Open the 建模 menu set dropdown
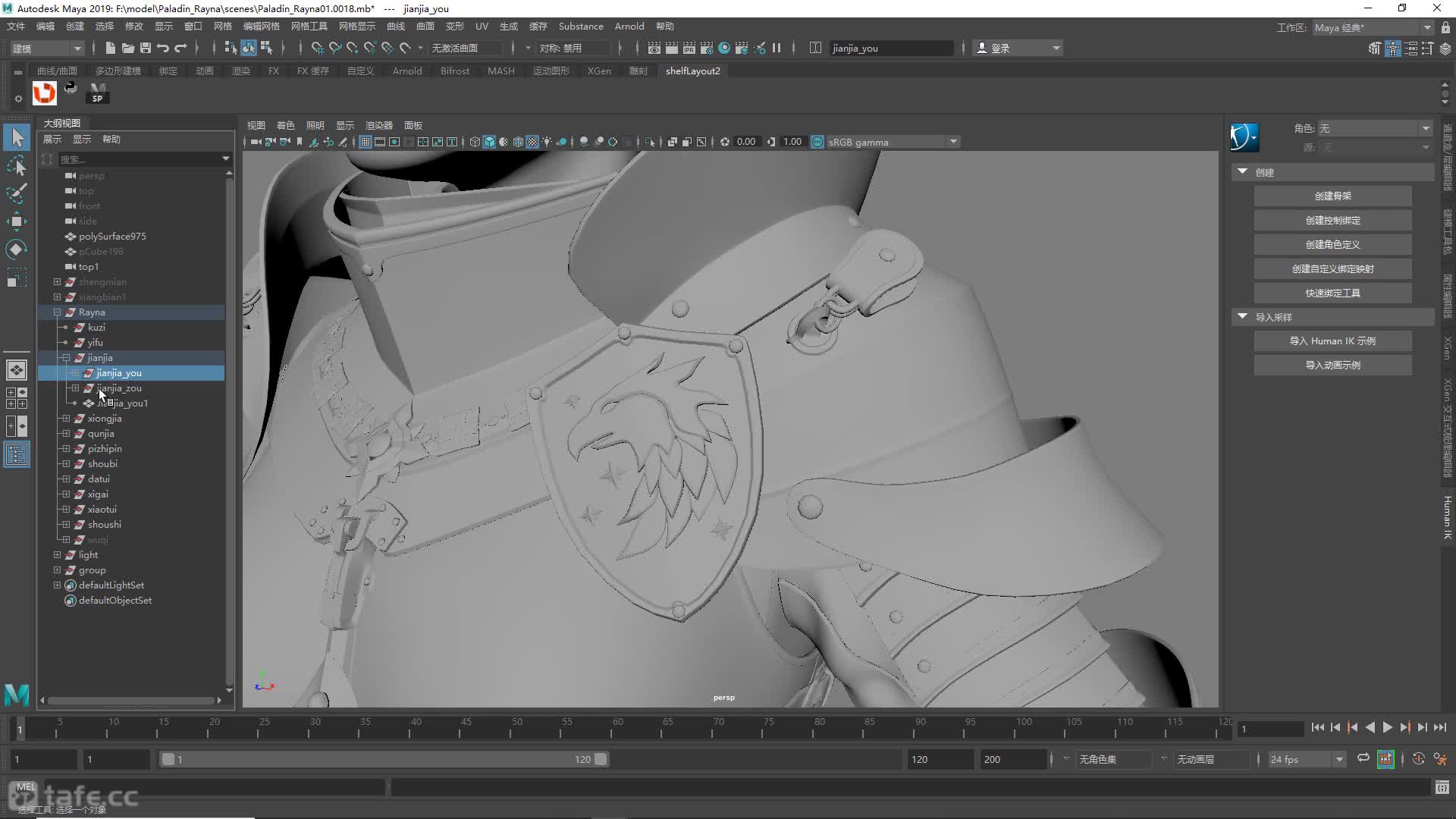 coord(46,49)
